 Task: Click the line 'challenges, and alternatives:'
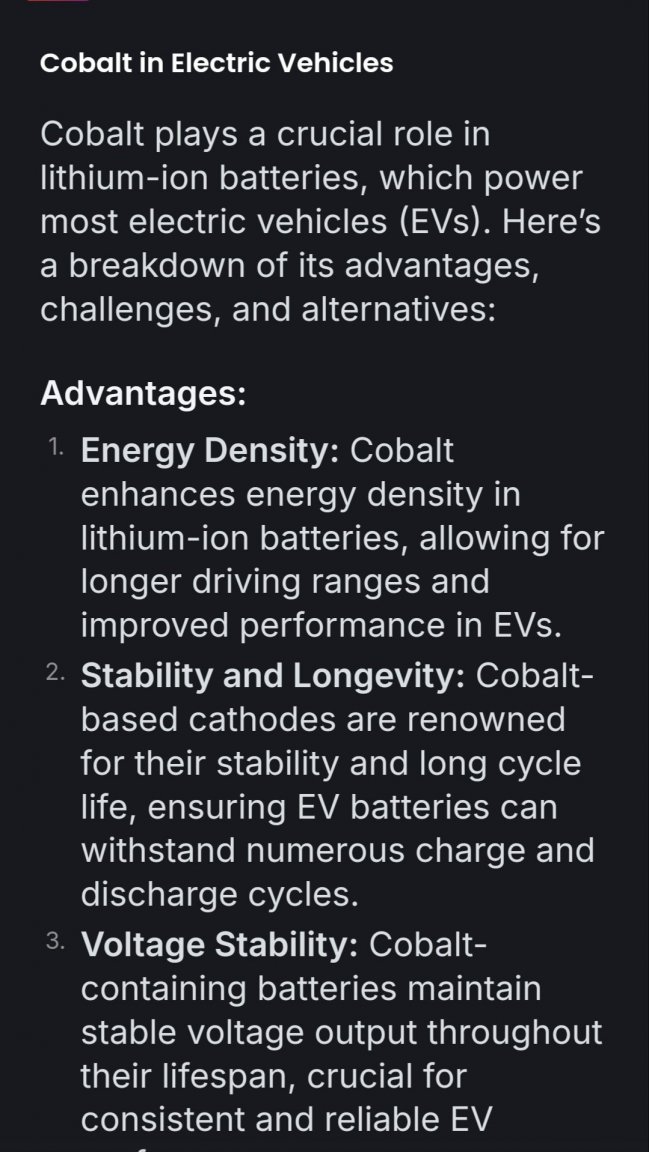pos(268,311)
